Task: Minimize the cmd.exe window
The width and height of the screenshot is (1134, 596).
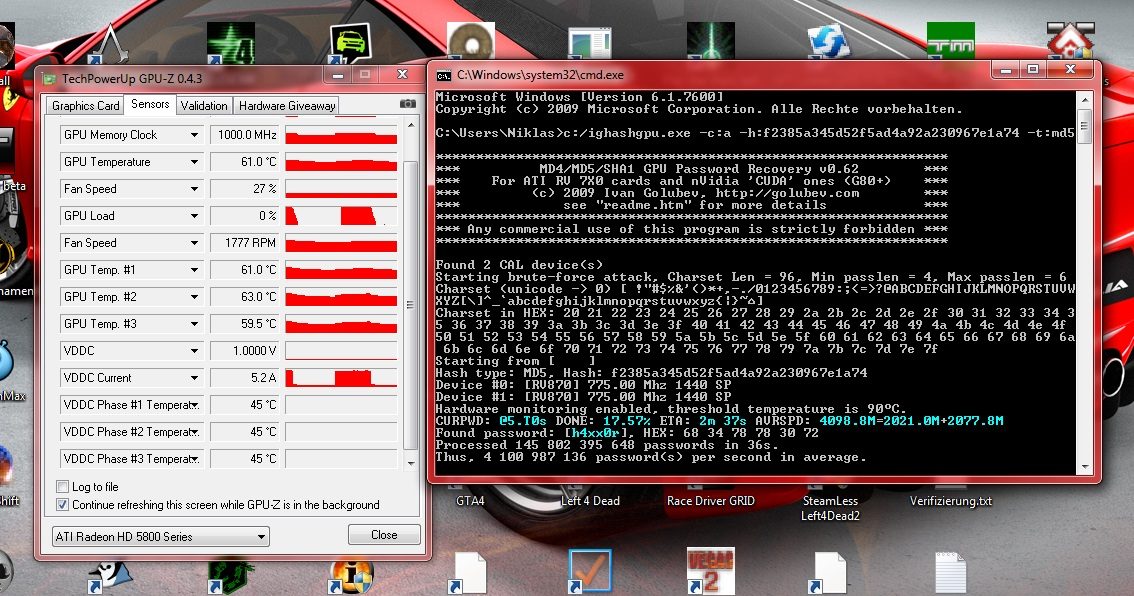Action: pos(1005,70)
